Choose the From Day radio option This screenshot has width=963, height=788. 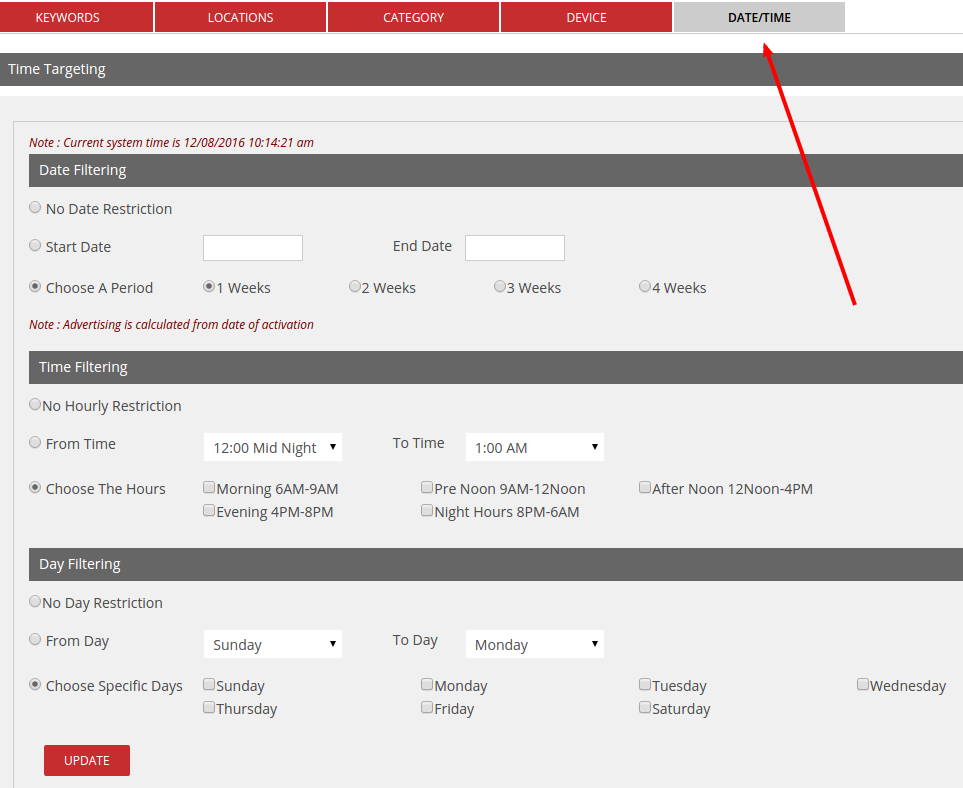point(35,640)
